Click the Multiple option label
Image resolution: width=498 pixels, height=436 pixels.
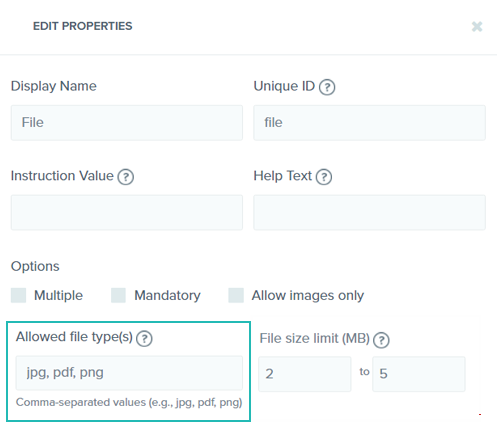coord(58,296)
